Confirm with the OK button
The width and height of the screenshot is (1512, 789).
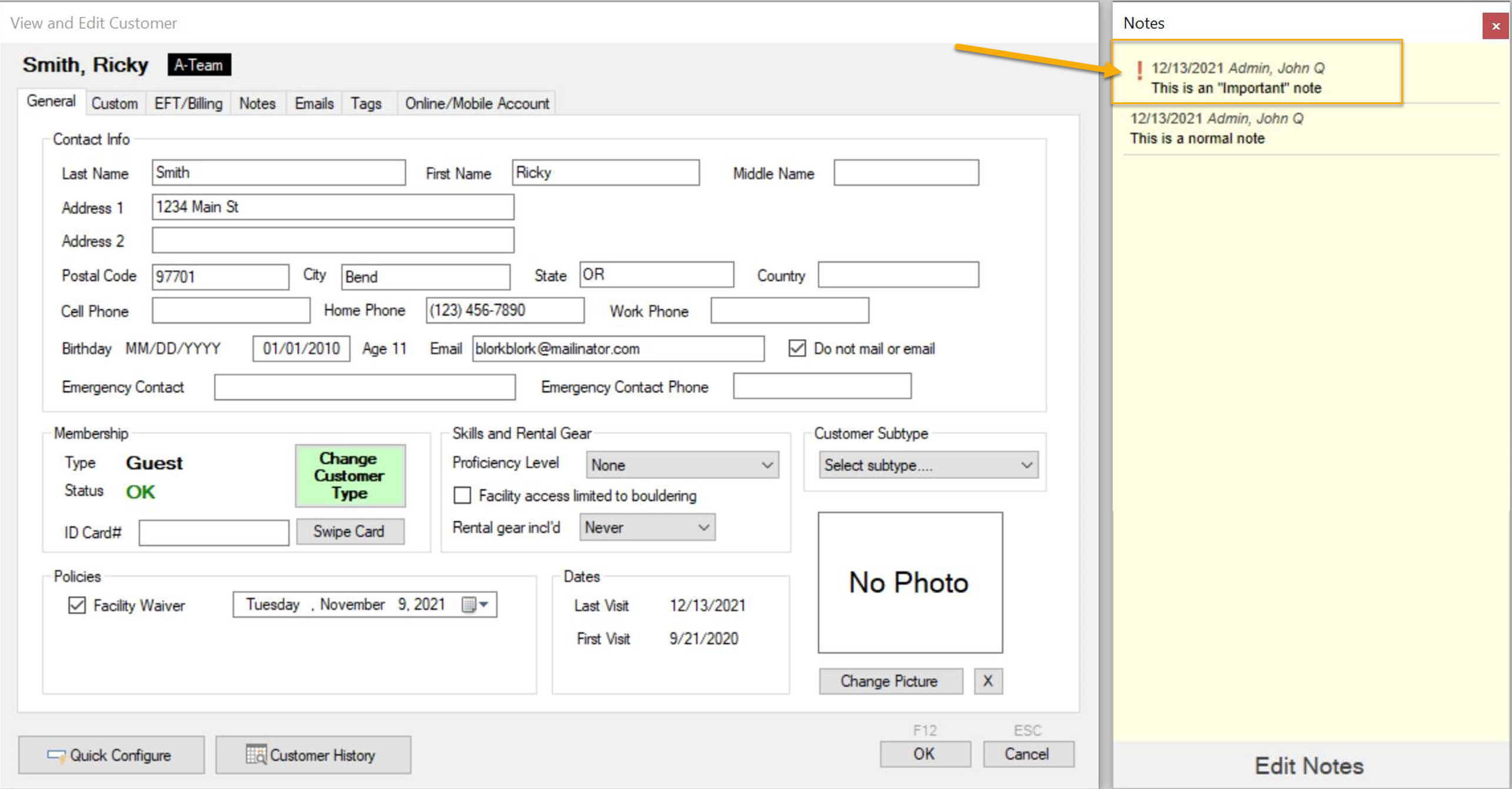coord(925,754)
